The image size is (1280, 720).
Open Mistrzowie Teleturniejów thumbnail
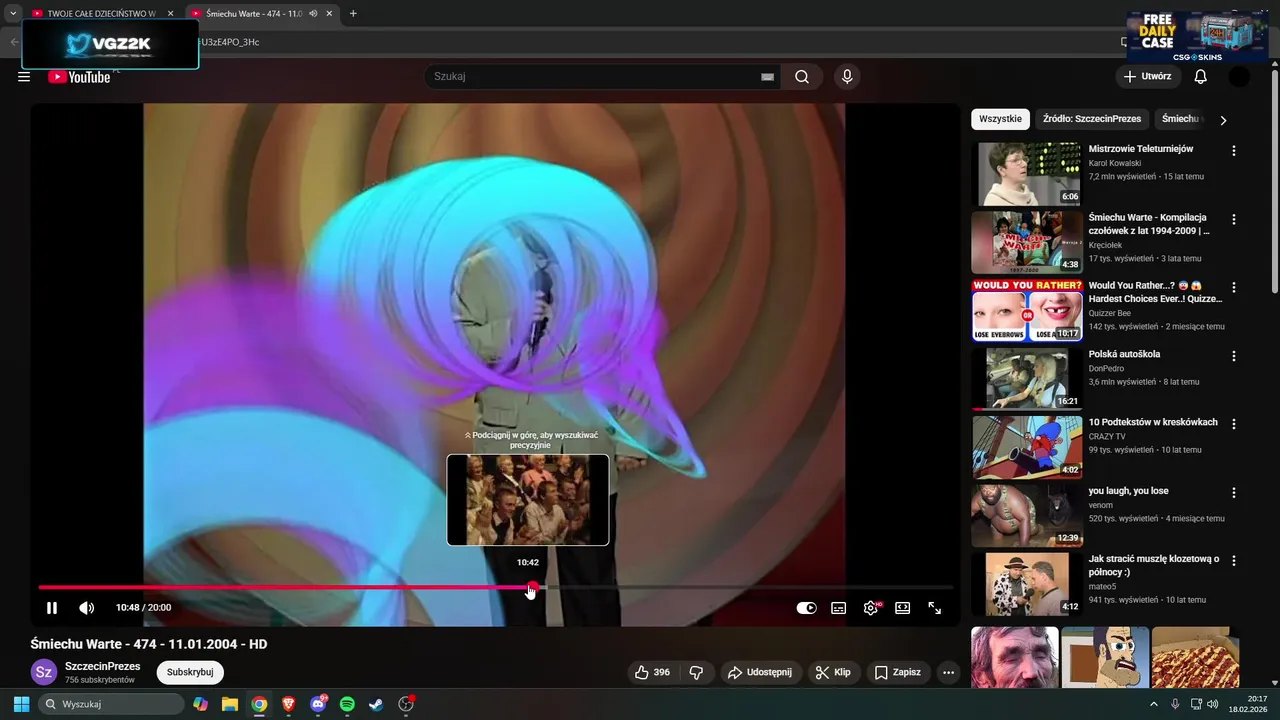[1027, 174]
